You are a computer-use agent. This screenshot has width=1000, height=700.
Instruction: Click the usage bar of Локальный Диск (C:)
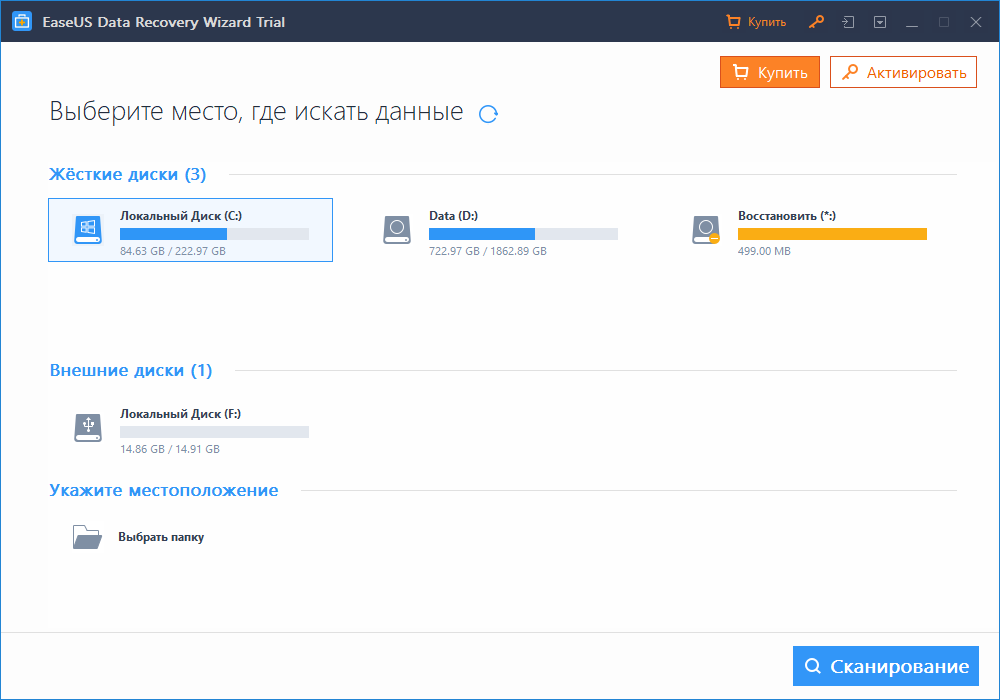pyautogui.click(x=214, y=234)
